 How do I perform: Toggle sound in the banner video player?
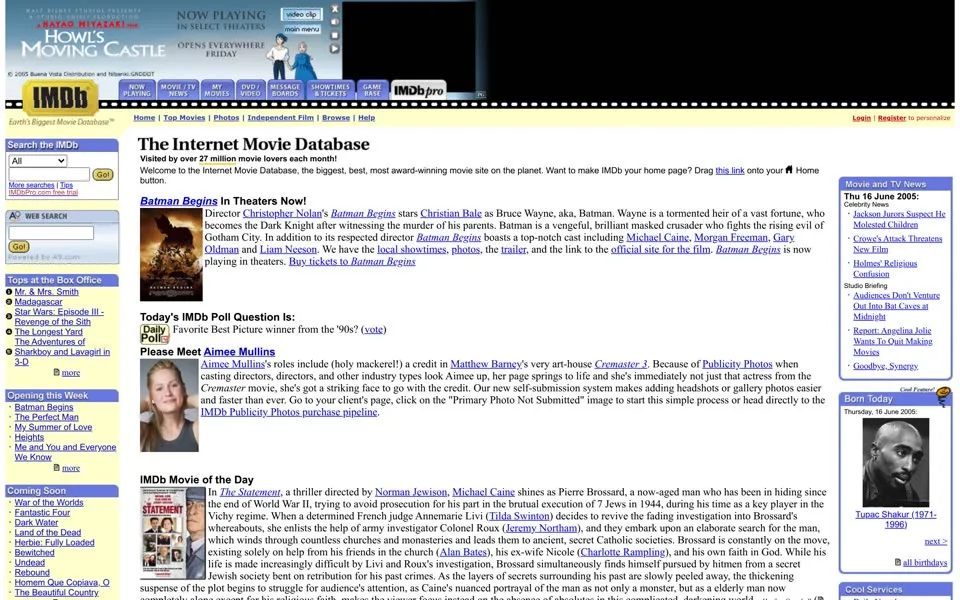pos(334,22)
